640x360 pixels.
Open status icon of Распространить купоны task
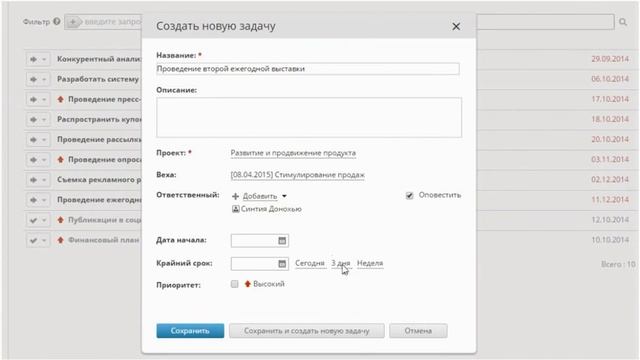(33, 120)
